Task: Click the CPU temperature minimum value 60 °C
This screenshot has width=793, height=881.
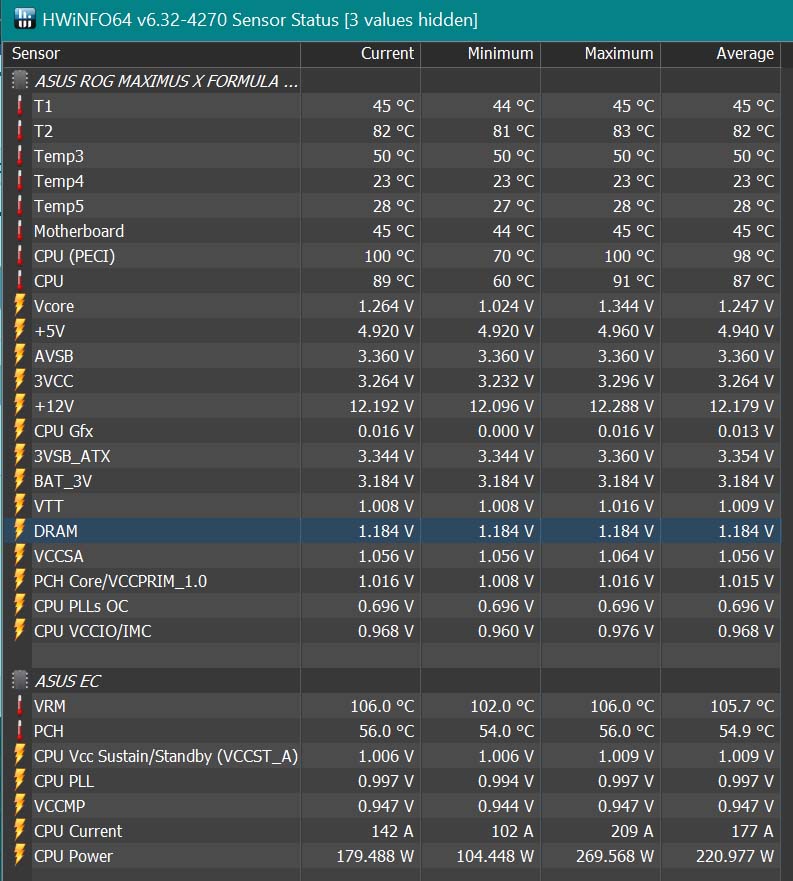Action: 513,281
